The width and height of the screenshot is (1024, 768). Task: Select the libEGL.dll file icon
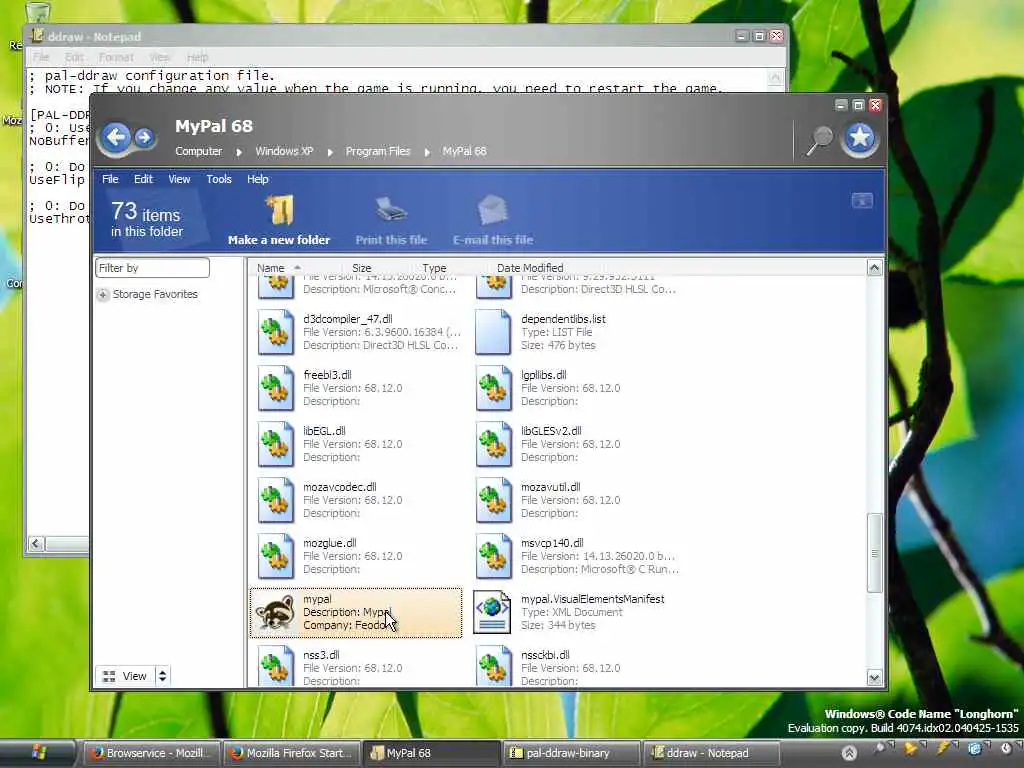276,444
